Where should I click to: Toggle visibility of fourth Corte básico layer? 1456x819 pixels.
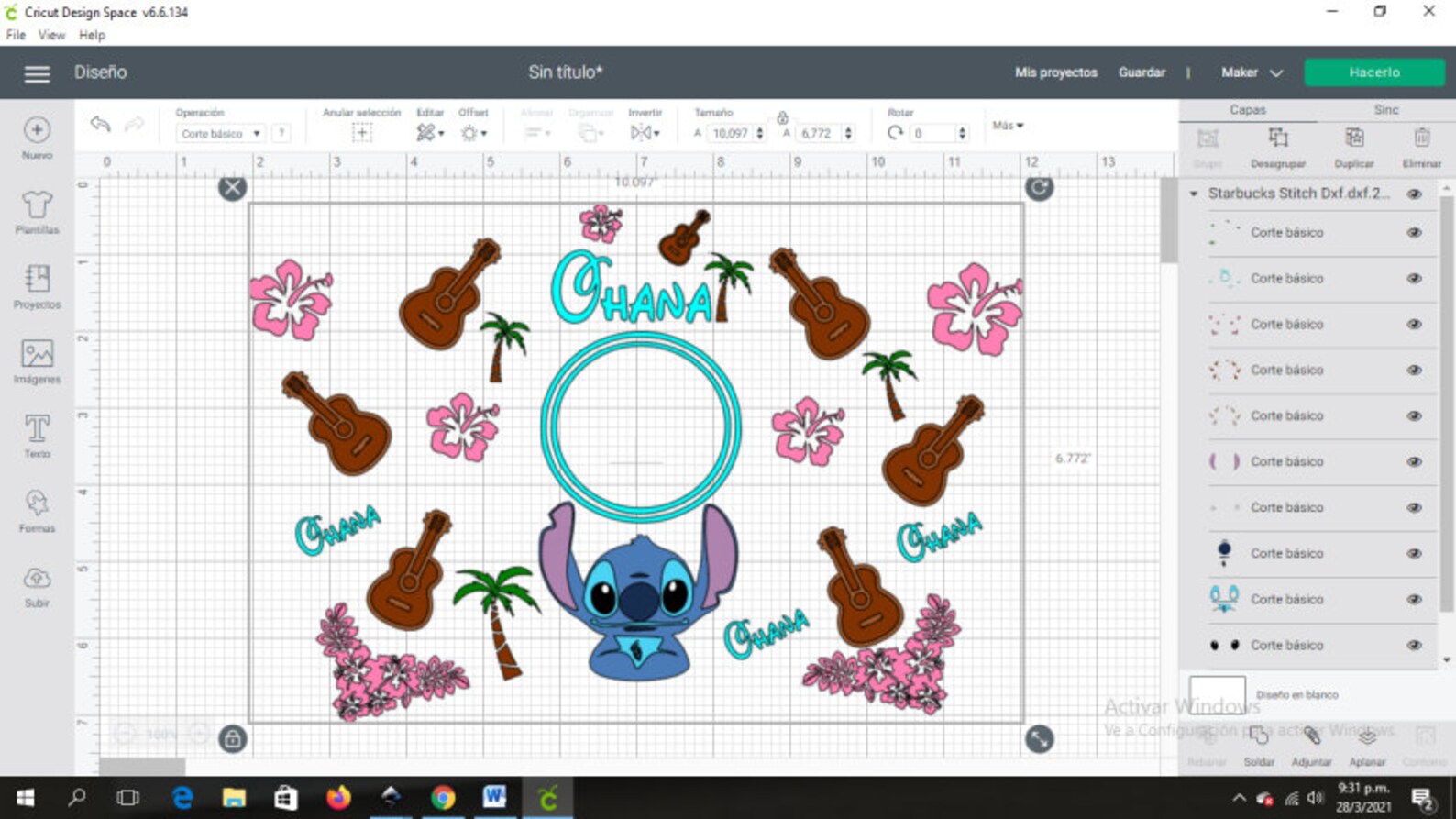click(1415, 371)
